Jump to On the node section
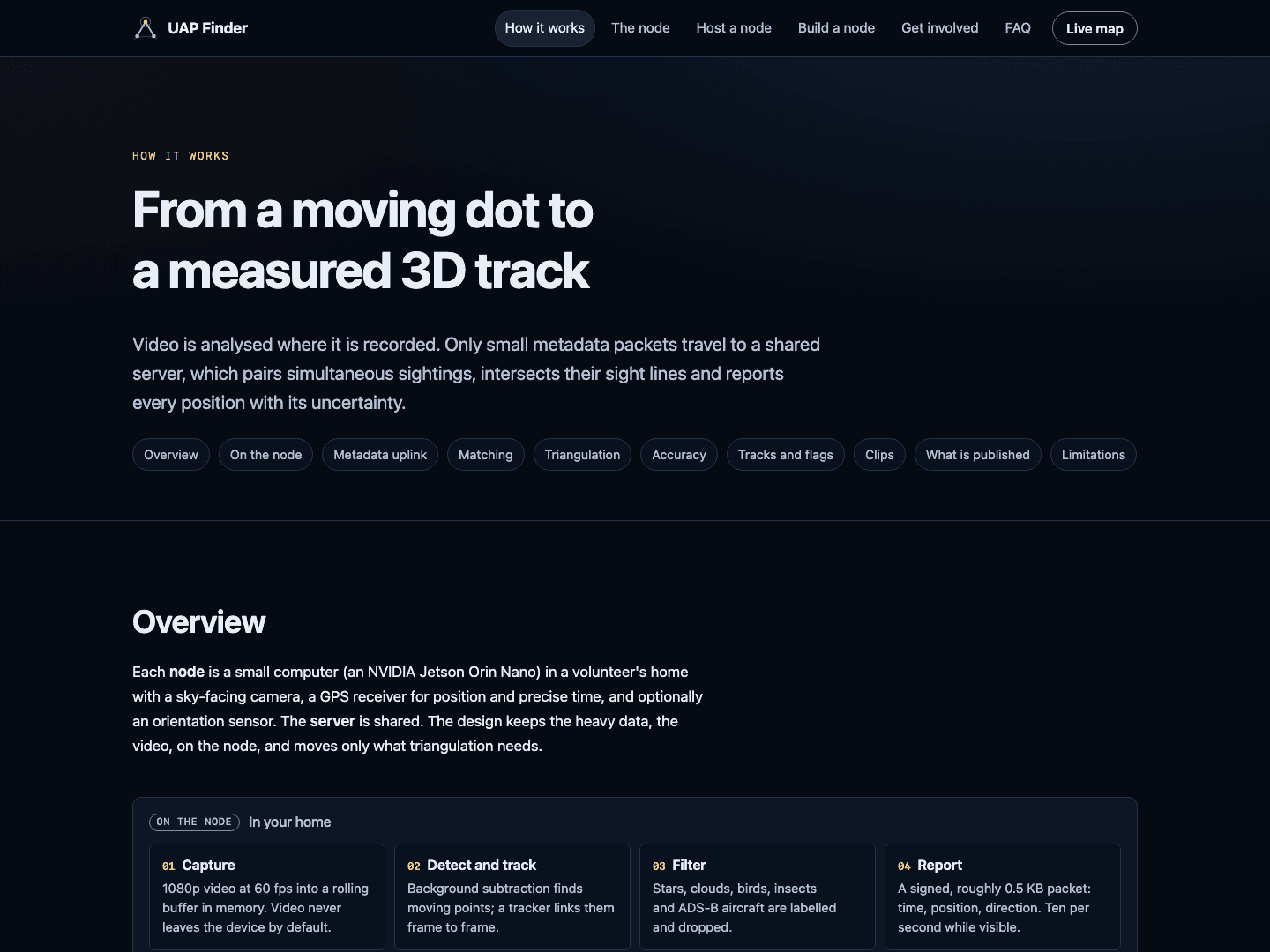Screen dimensions: 1270x952 pos(265,455)
